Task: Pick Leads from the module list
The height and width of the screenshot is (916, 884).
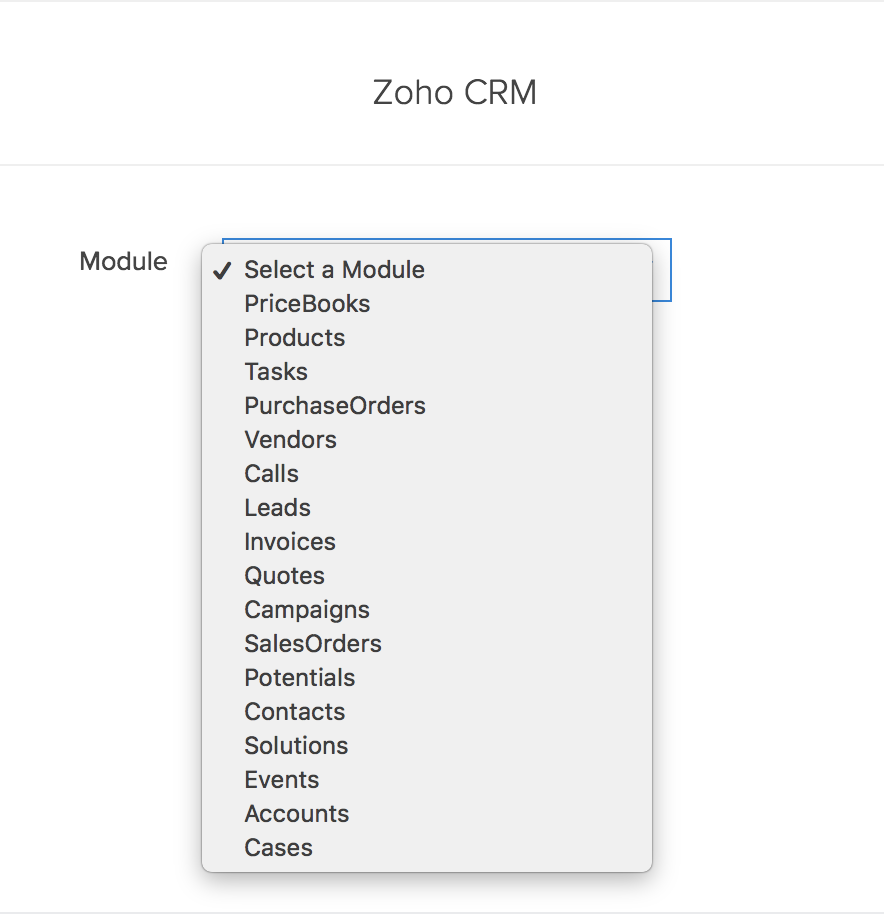Action: (278, 508)
